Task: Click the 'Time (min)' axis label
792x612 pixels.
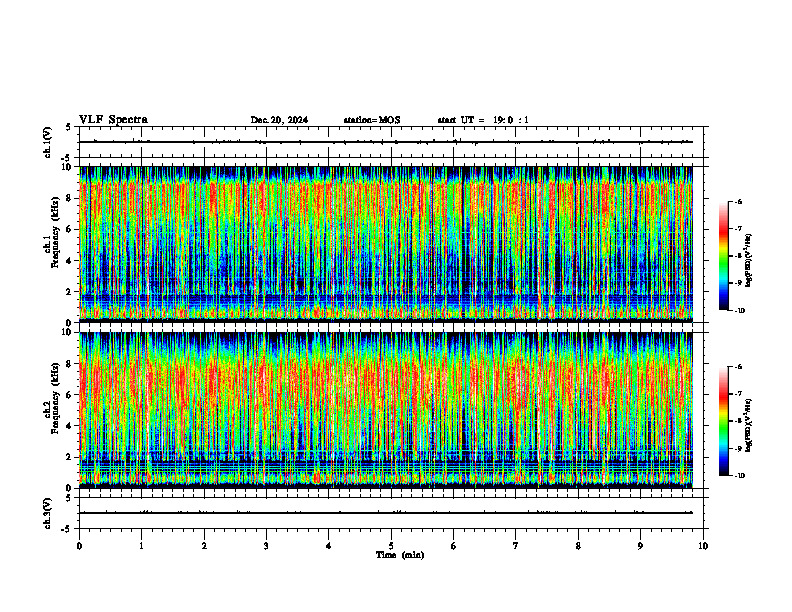Action: click(400, 555)
